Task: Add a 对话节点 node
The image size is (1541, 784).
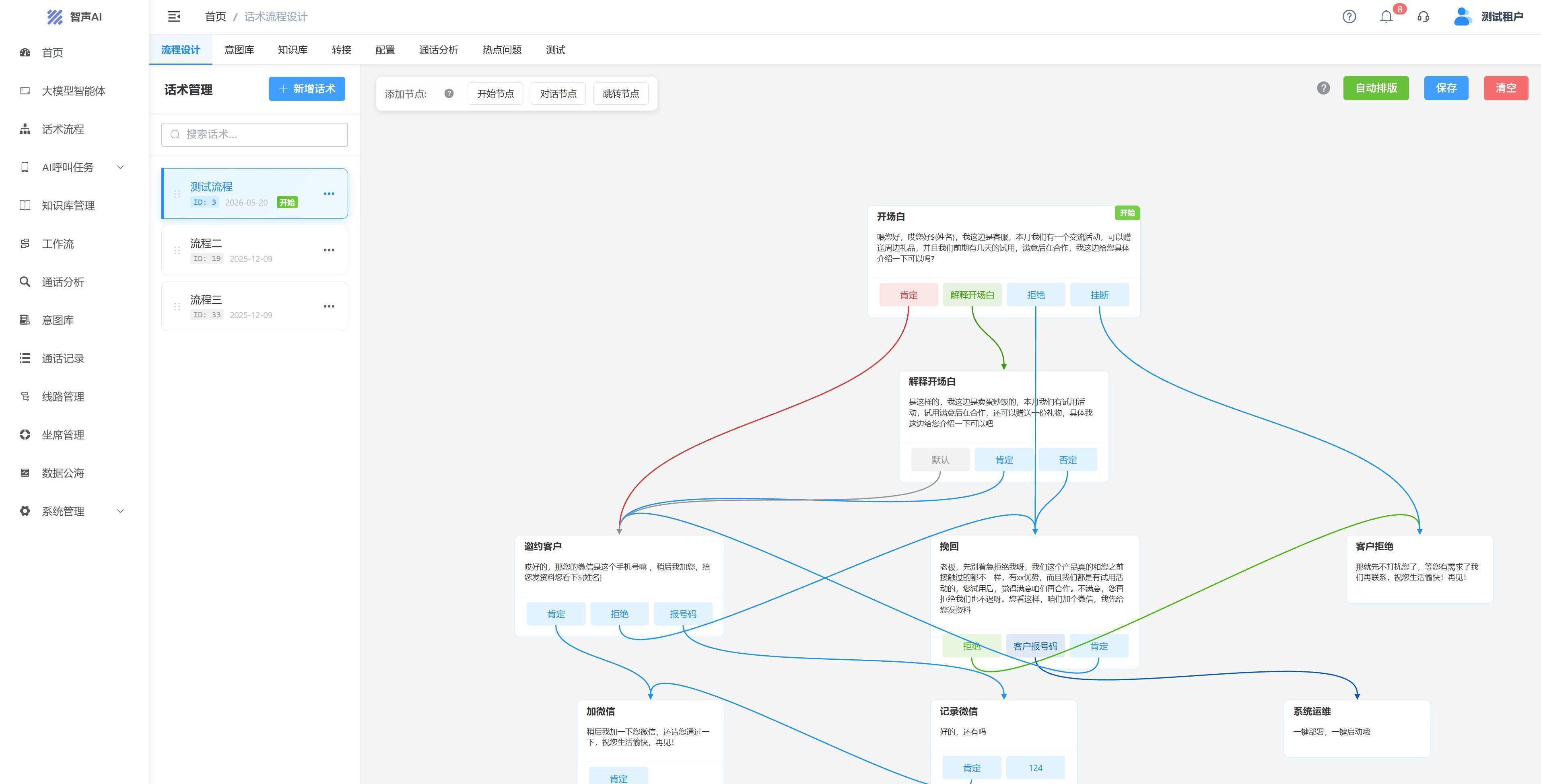Action: [558, 93]
